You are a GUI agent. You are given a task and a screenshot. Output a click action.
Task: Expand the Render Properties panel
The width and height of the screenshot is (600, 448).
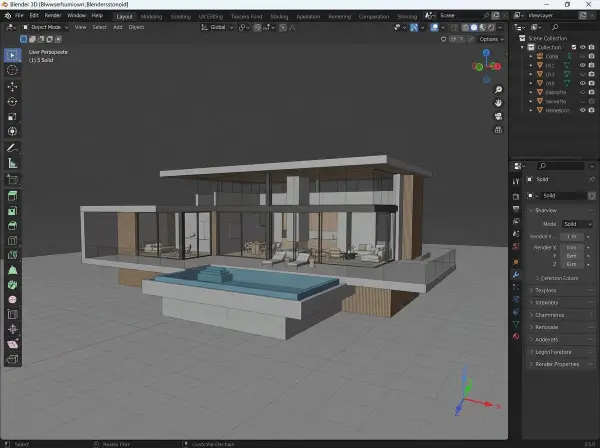(x=562, y=364)
